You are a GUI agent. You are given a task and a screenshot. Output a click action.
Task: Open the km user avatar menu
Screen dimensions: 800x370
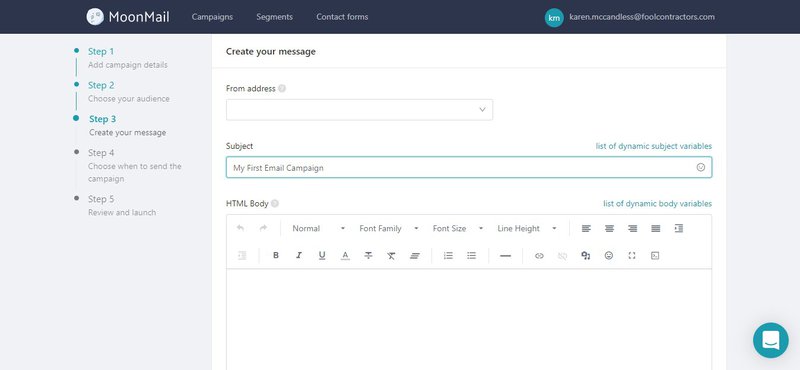554,17
